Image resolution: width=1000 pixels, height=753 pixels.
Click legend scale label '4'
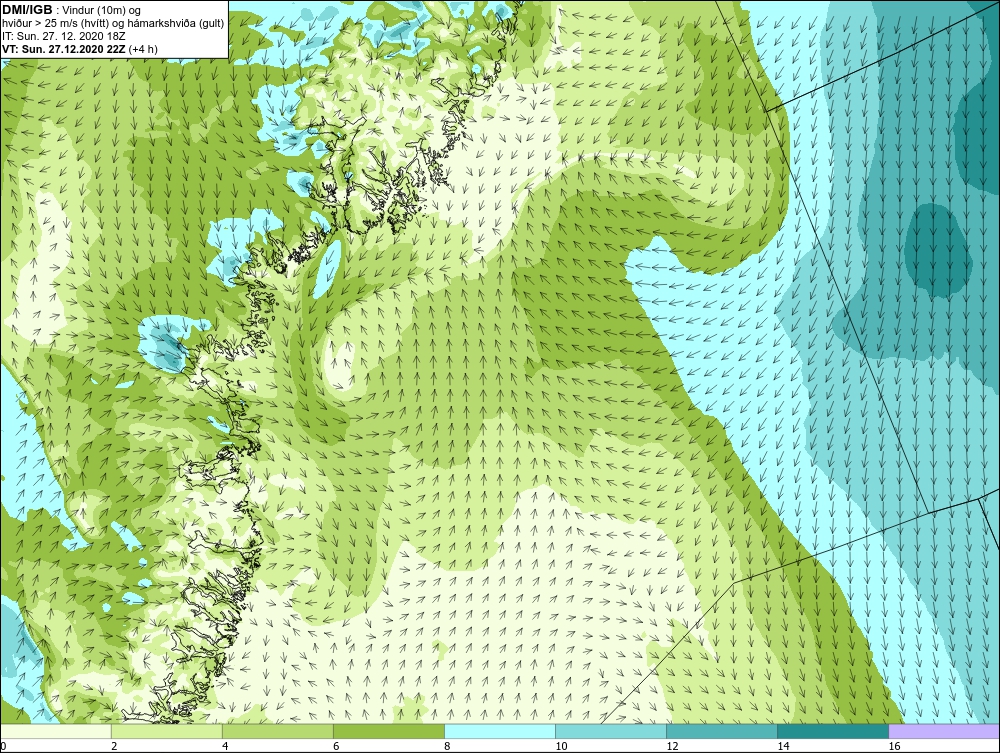coord(225,746)
